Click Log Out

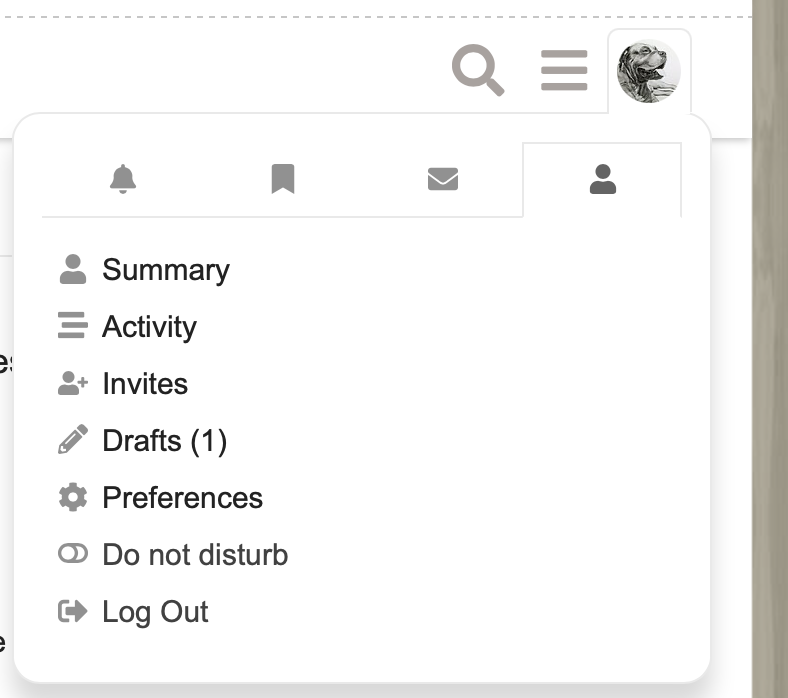(x=155, y=612)
